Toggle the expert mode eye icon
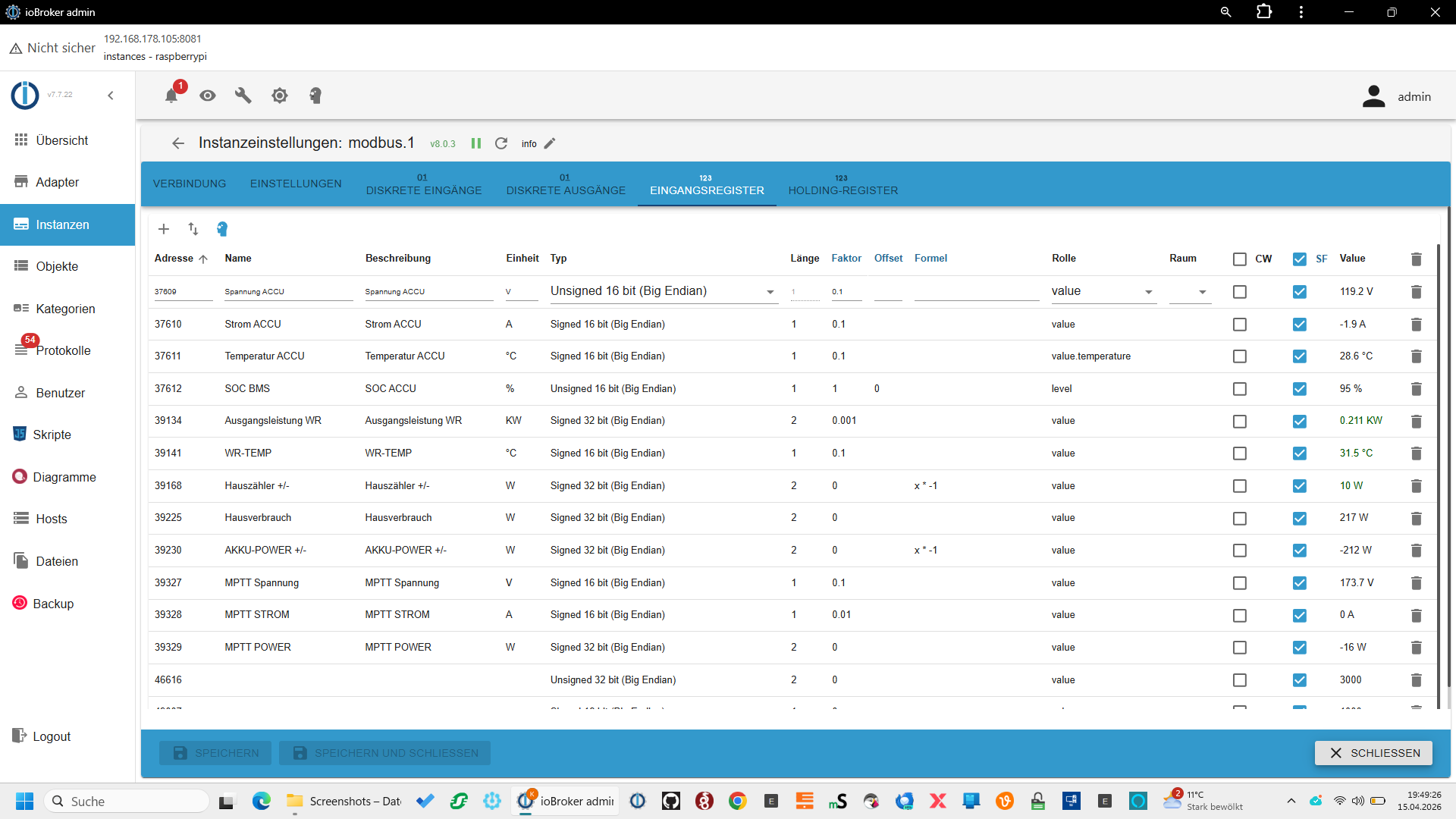The width and height of the screenshot is (1456, 819). [x=208, y=96]
